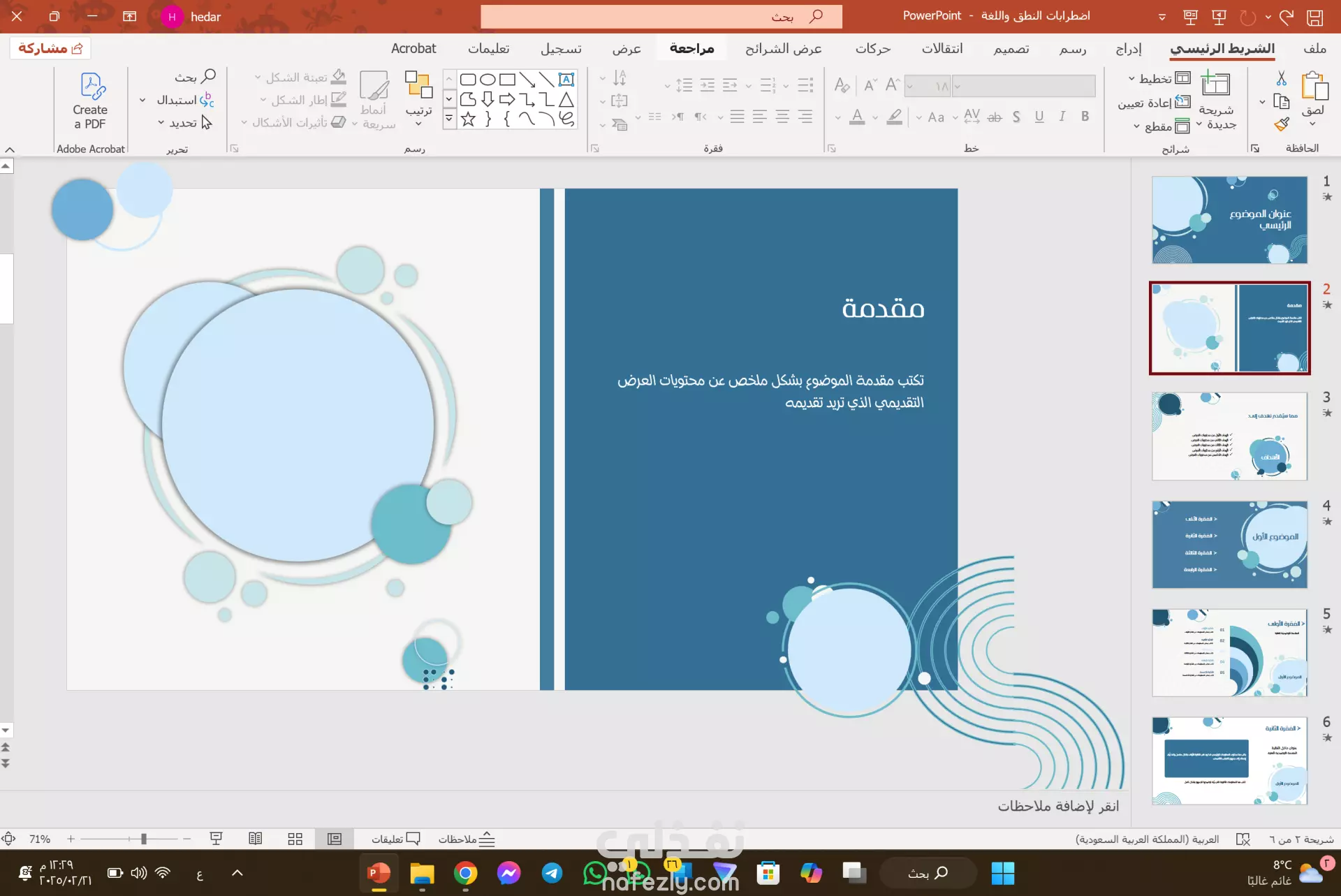Open Reading View in status bar
Screen dimensions: 1341x896
[256, 839]
